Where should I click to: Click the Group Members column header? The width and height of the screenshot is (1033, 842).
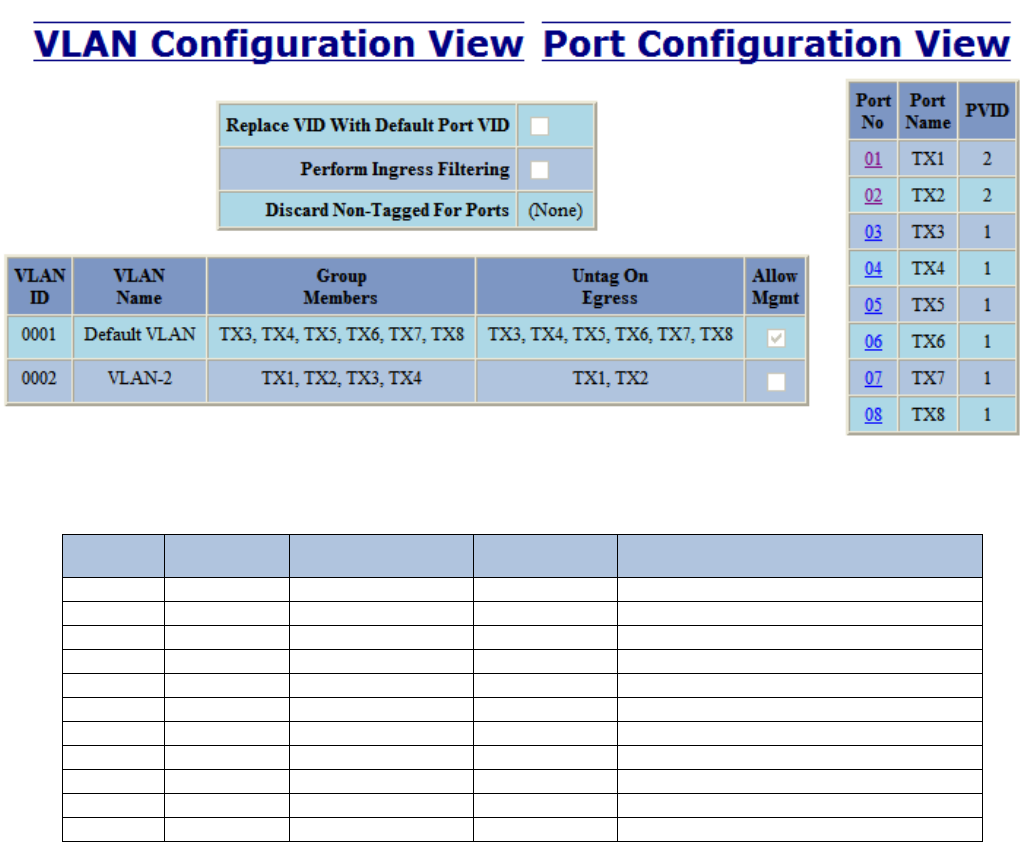tap(341, 287)
